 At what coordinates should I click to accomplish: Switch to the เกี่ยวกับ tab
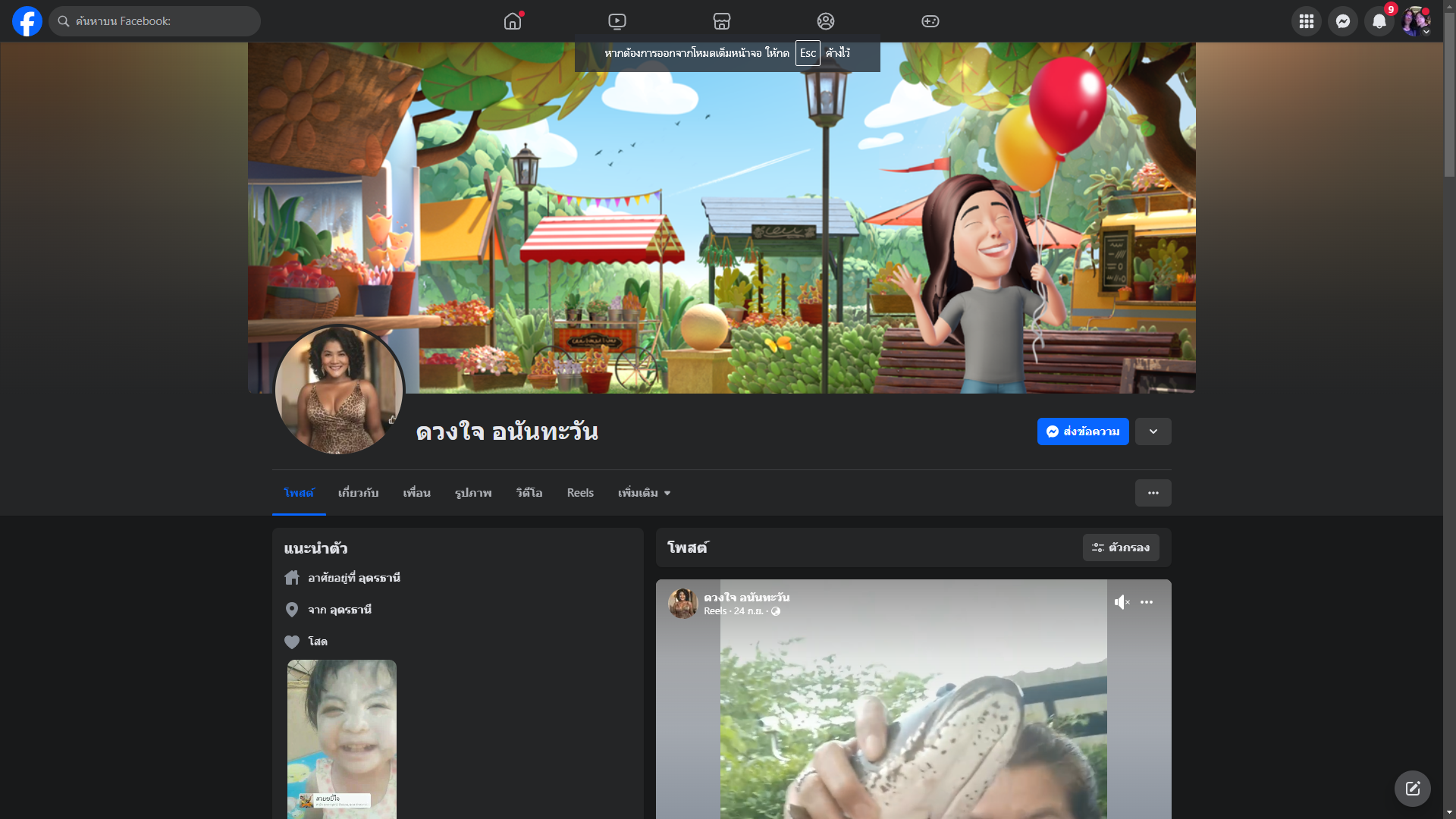[x=358, y=493]
